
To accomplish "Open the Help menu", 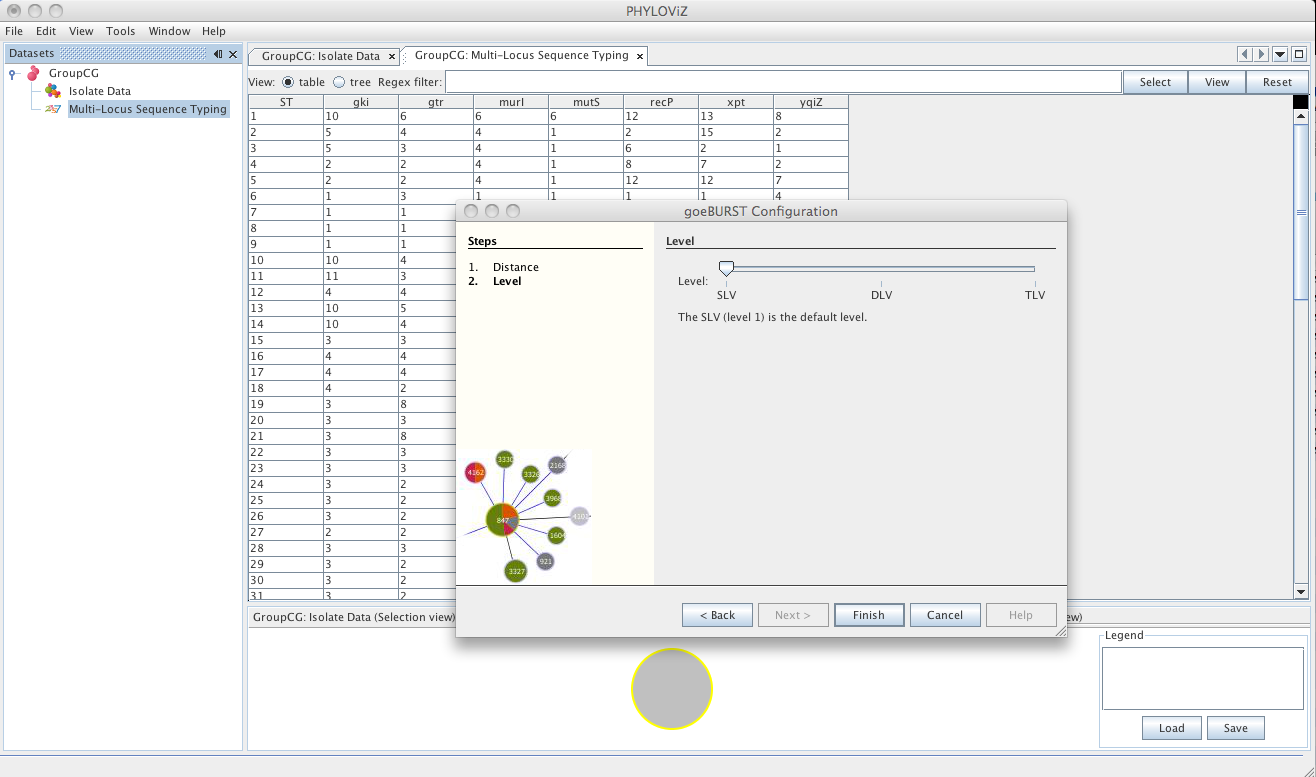I will click(x=214, y=31).
